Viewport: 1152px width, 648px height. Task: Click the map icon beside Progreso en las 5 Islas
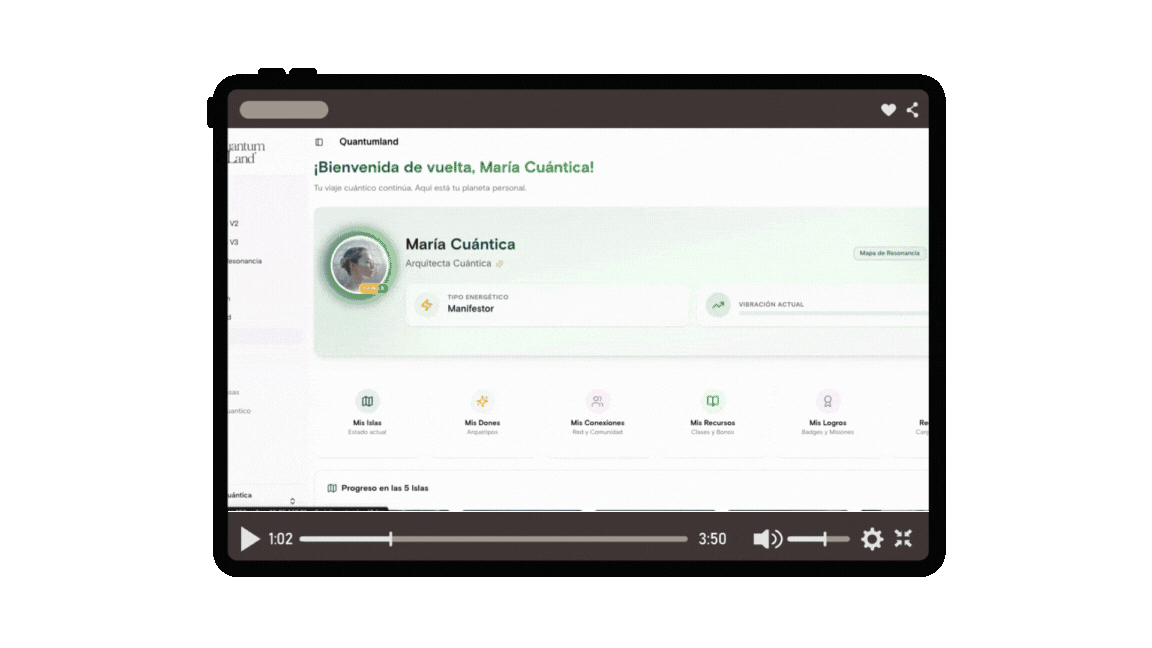pyautogui.click(x=332, y=488)
